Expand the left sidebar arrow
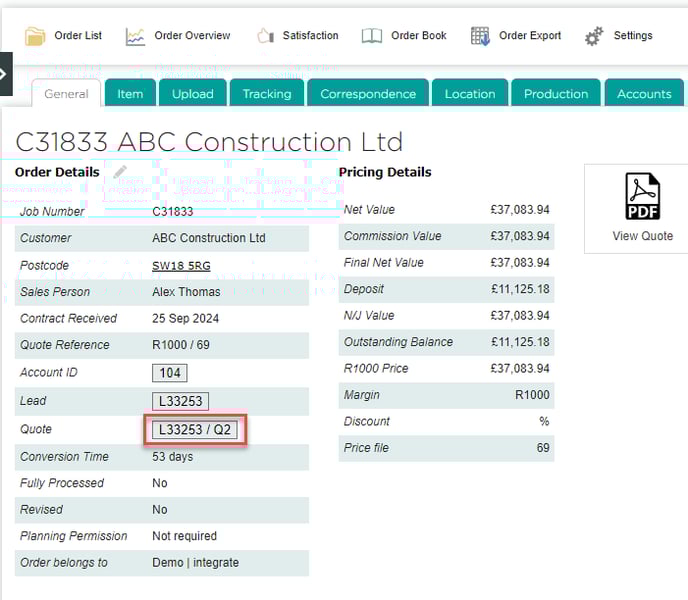688x600 pixels. click(5, 73)
